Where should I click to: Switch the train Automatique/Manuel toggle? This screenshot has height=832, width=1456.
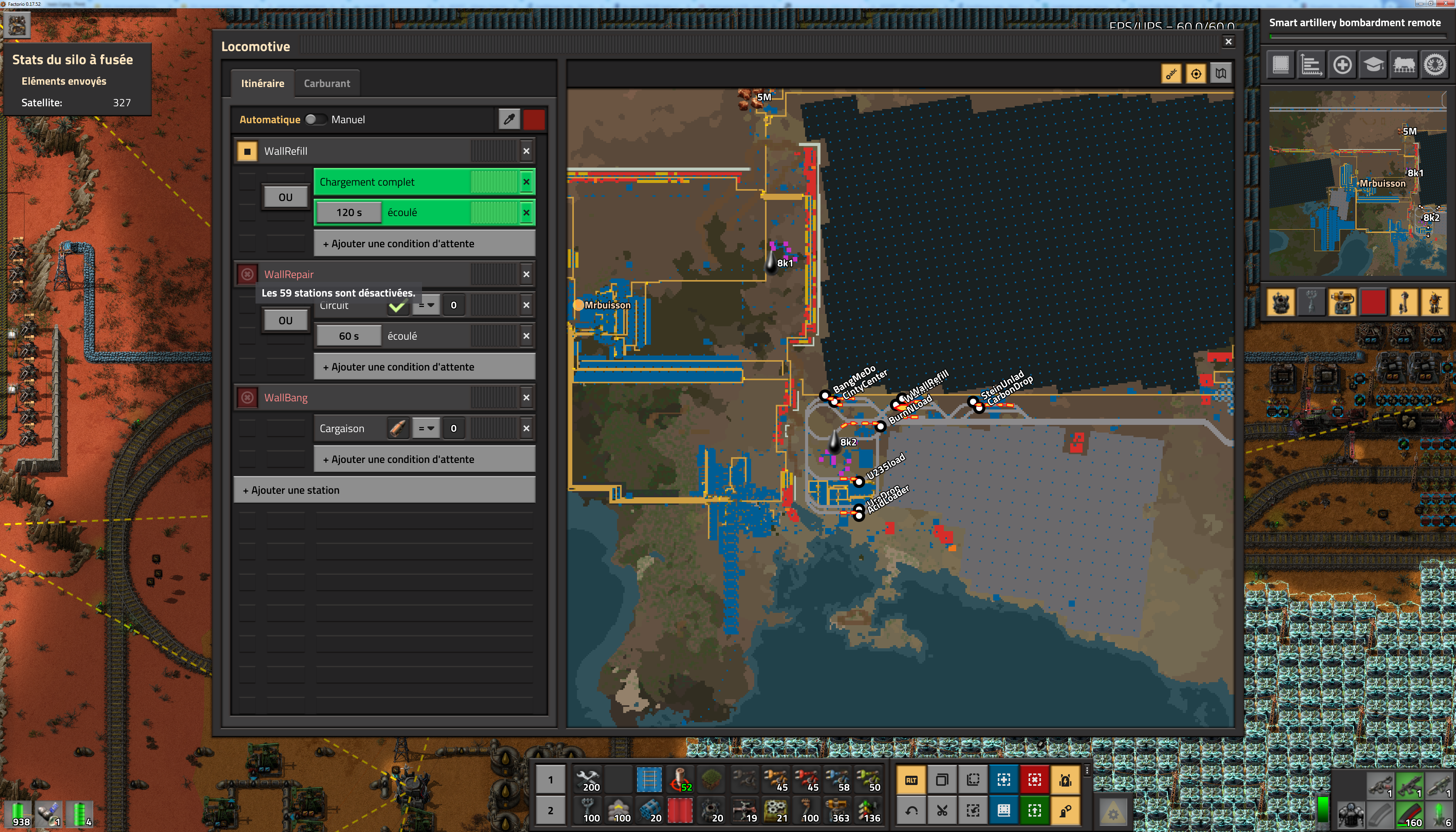(x=316, y=119)
